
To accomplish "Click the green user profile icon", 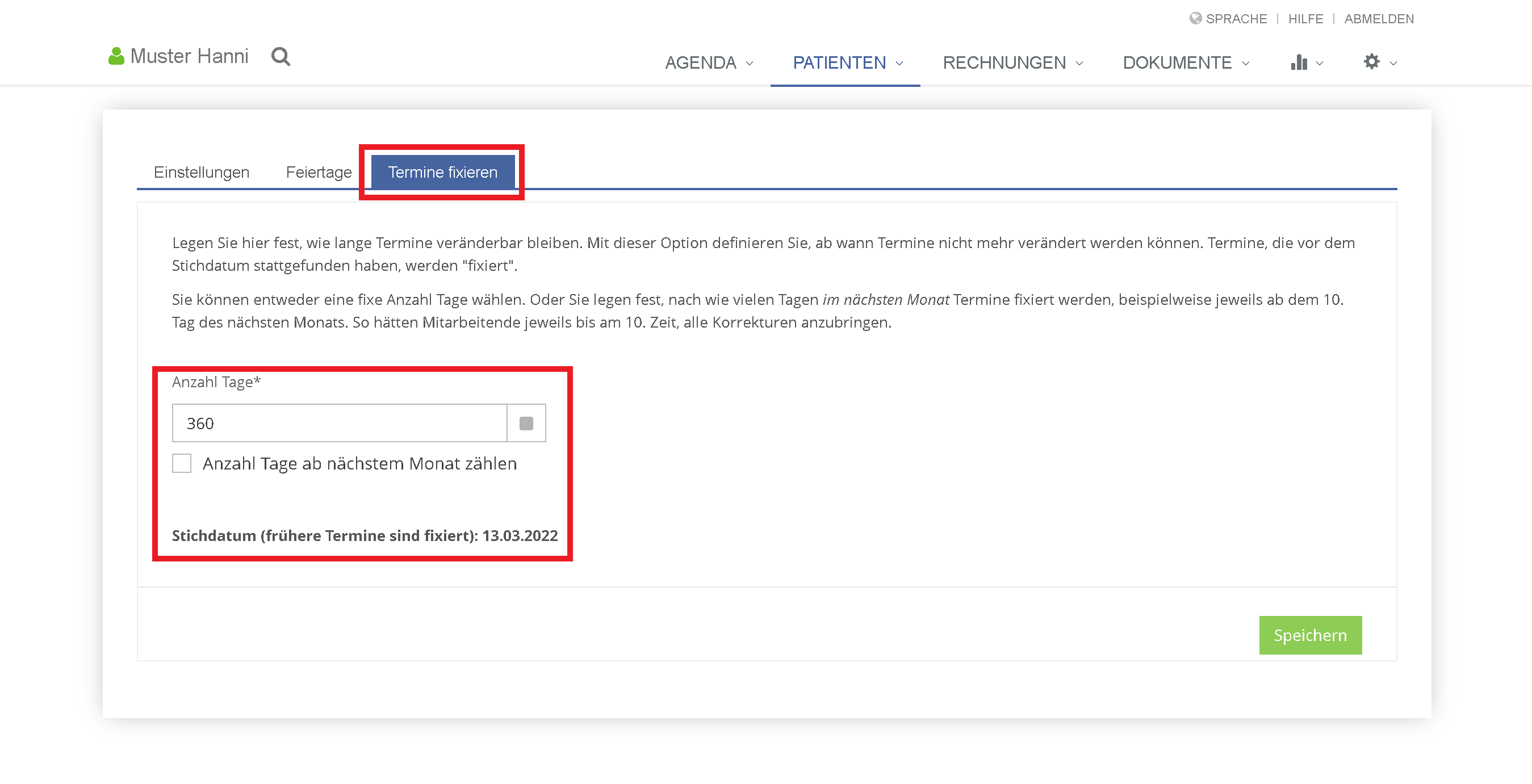I will click(116, 56).
